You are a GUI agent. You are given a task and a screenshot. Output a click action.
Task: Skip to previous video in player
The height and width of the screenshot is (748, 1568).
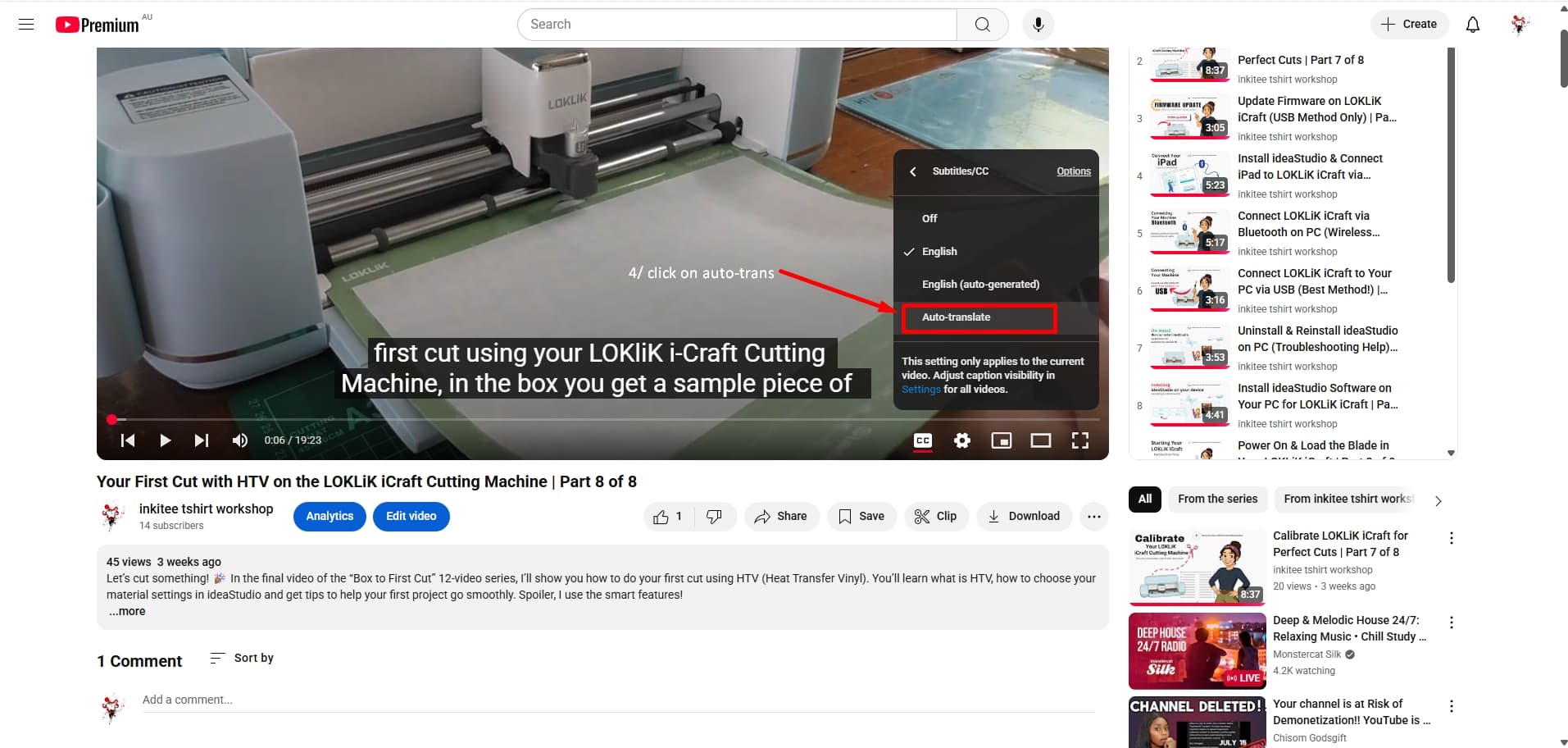coord(128,440)
